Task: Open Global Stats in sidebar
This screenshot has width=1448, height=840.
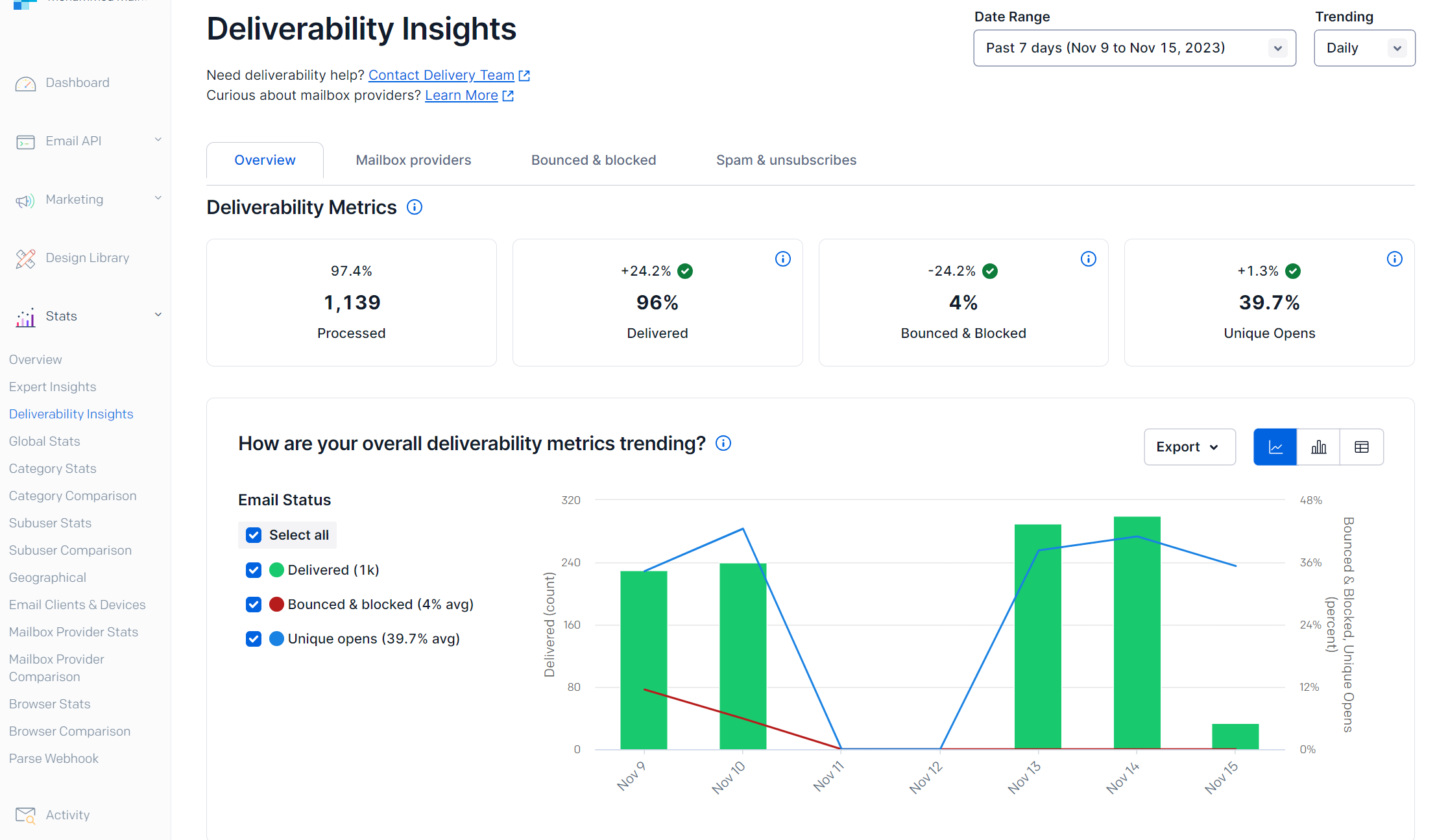Action: pyautogui.click(x=45, y=442)
